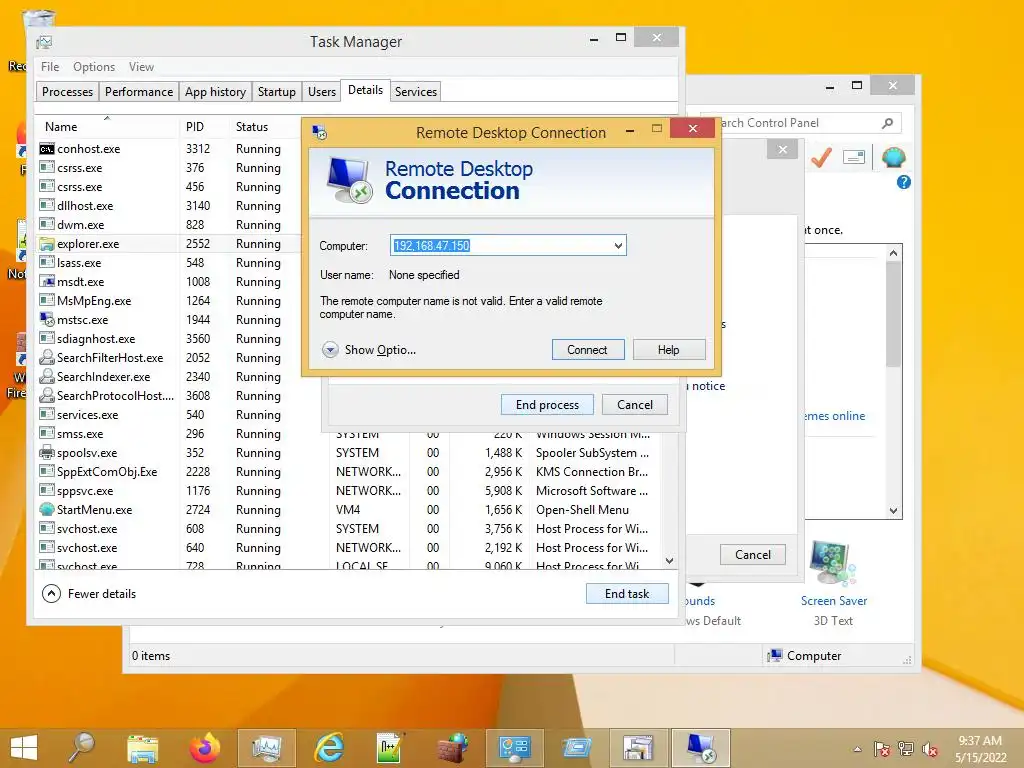Viewport: 1024px width, 768px height.
Task: Click the End task button
Action: click(627, 594)
